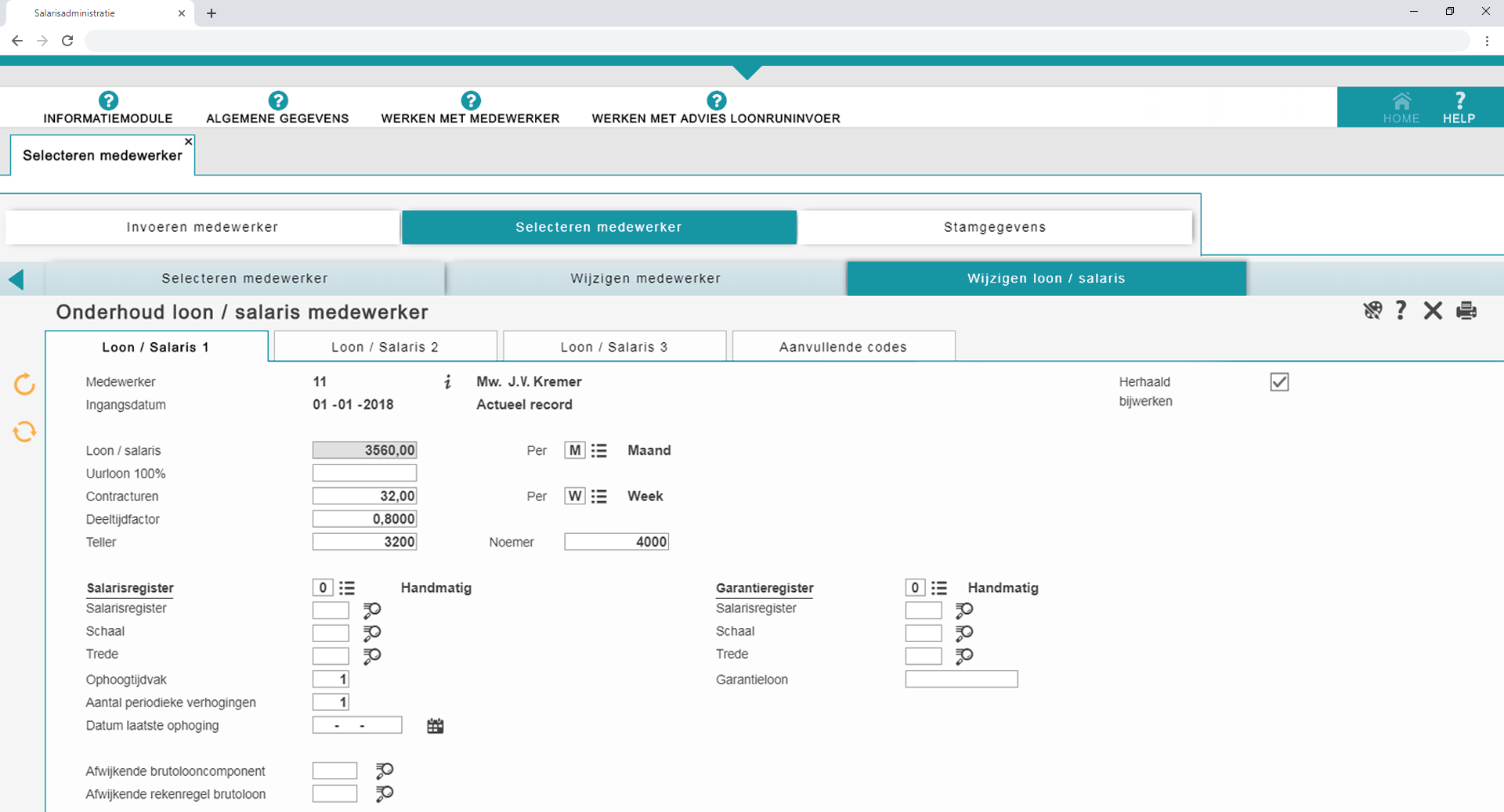
Task: Click the teal back arrow on the left
Action: tap(17, 279)
